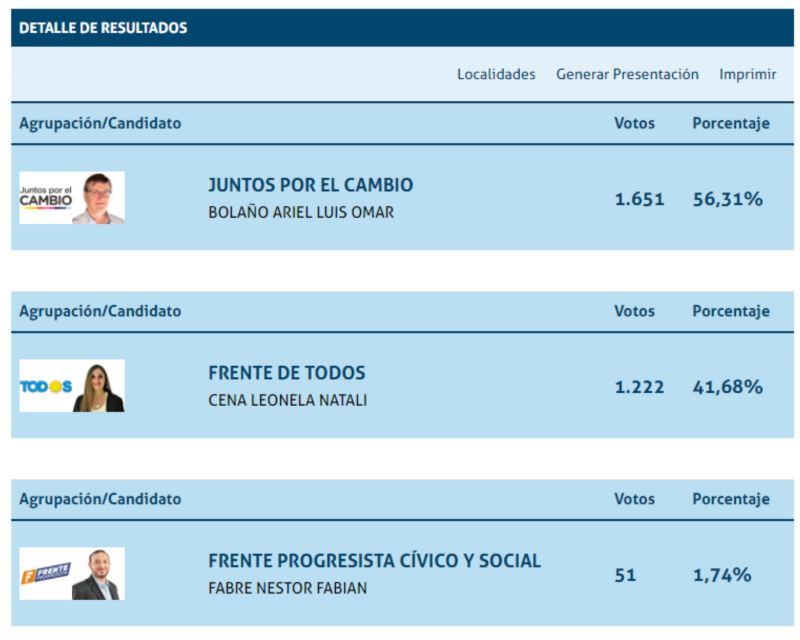Open the Localidades link

tap(496, 75)
